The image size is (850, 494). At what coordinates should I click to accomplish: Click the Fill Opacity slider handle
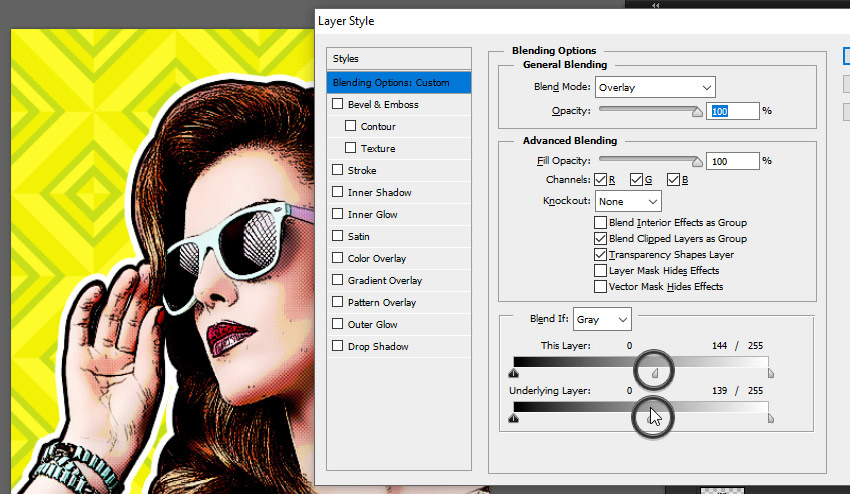click(x=697, y=162)
